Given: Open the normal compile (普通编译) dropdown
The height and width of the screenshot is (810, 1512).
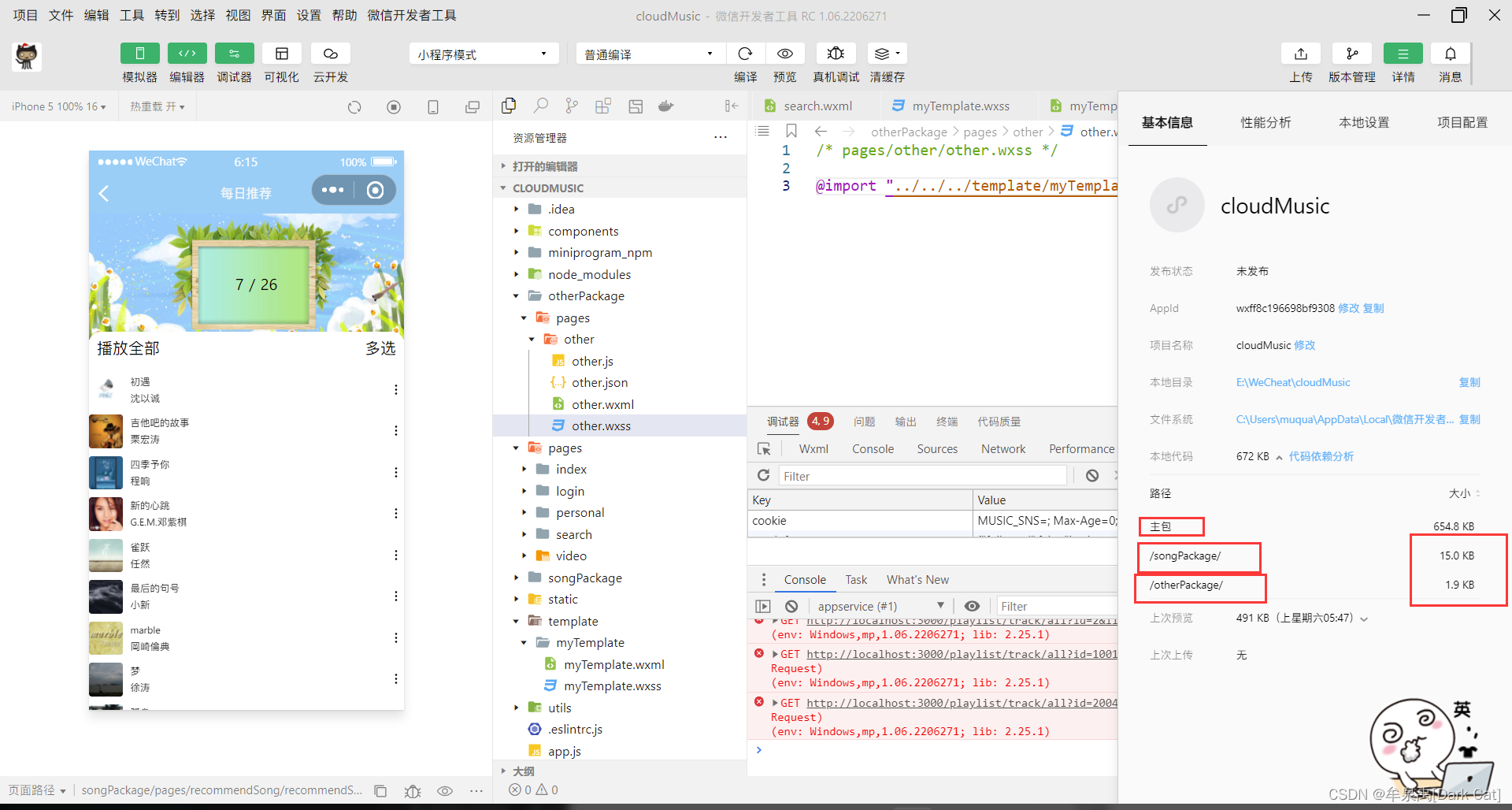Looking at the screenshot, I should (x=648, y=54).
